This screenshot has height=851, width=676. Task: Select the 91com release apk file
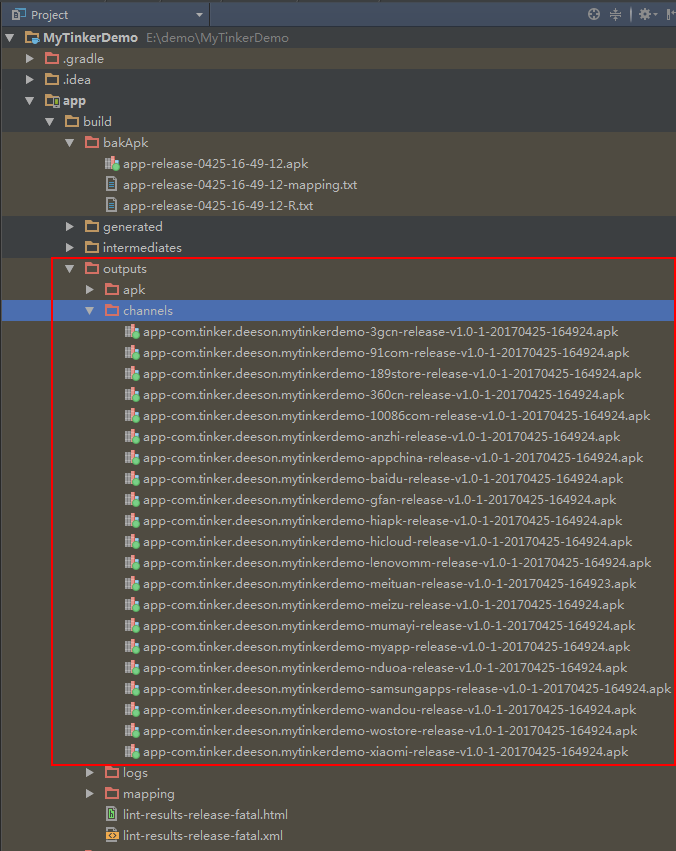click(386, 353)
